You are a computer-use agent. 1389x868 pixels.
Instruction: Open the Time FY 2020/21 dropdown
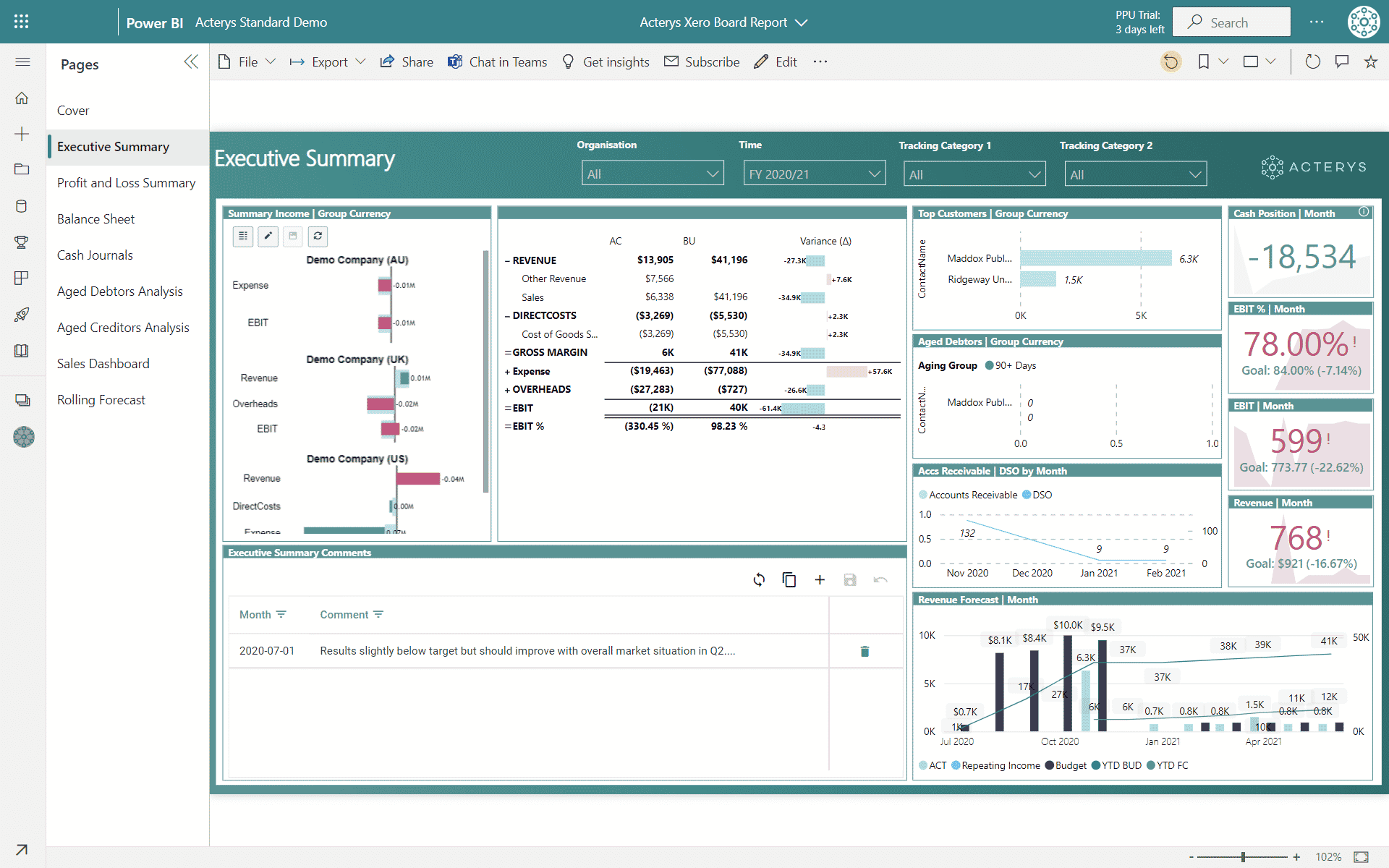(815, 174)
